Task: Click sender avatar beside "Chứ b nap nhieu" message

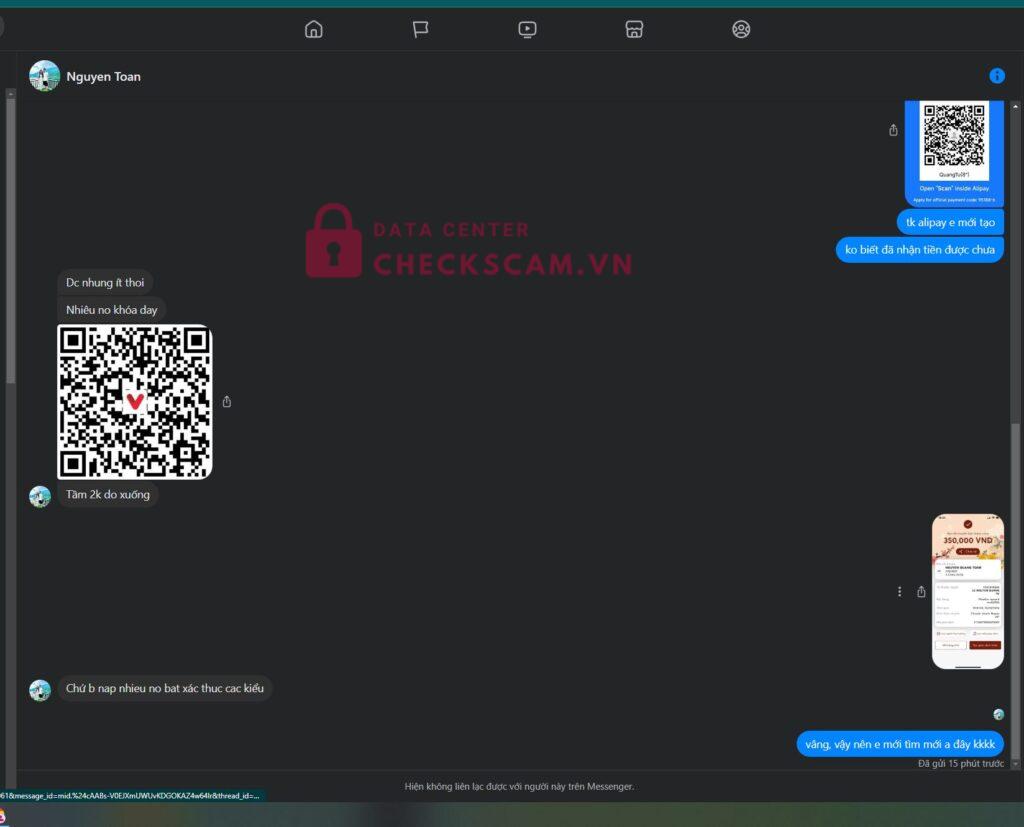Action: coord(40,690)
